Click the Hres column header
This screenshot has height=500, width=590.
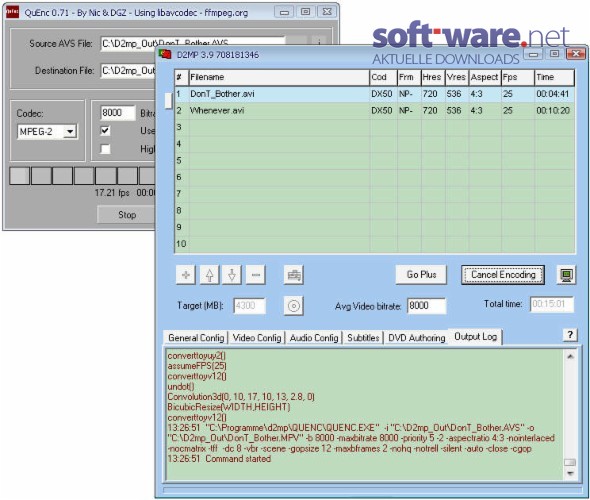click(433, 78)
